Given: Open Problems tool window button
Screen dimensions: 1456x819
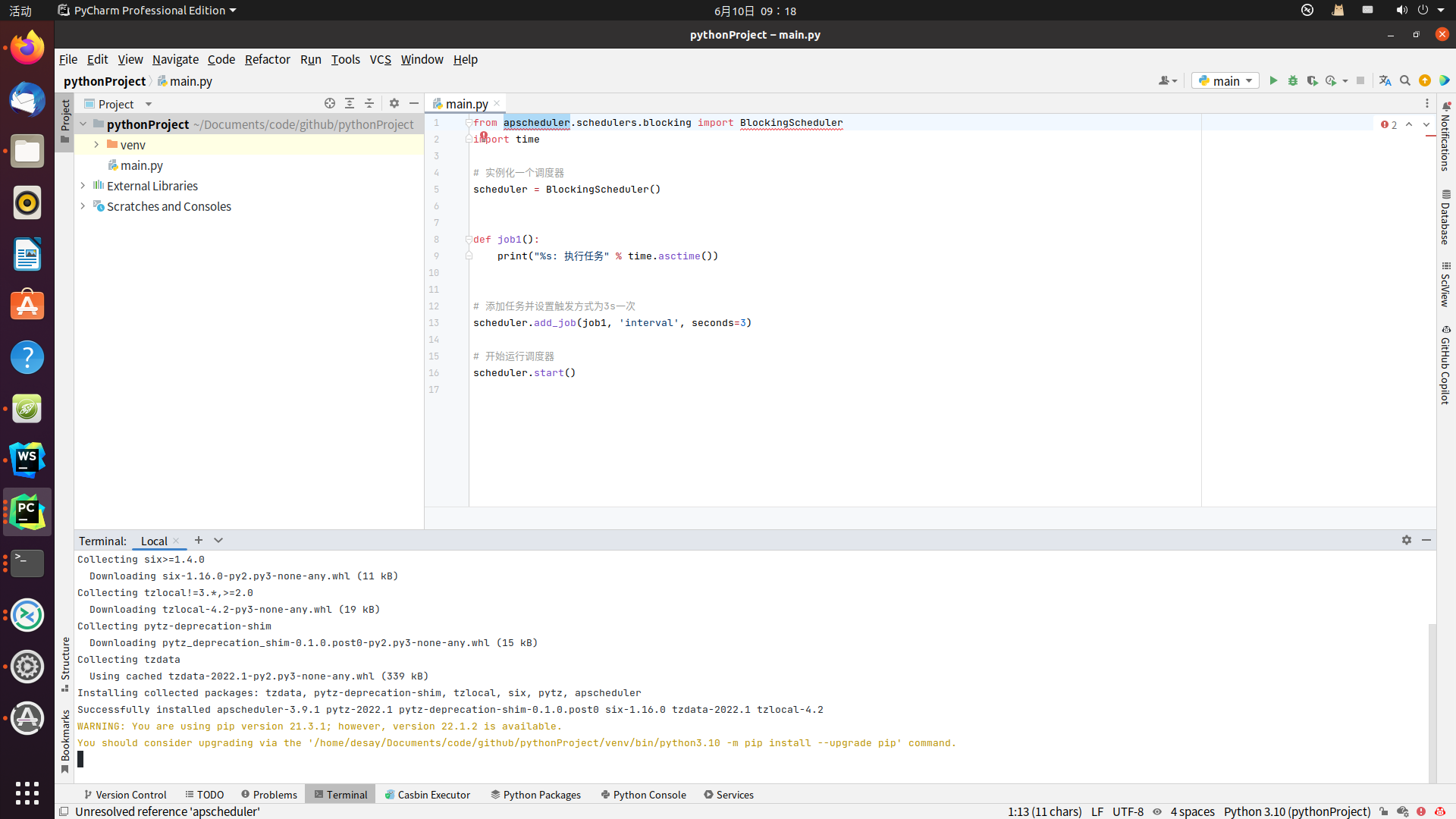Looking at the screenshot, I should click(269, 795).
